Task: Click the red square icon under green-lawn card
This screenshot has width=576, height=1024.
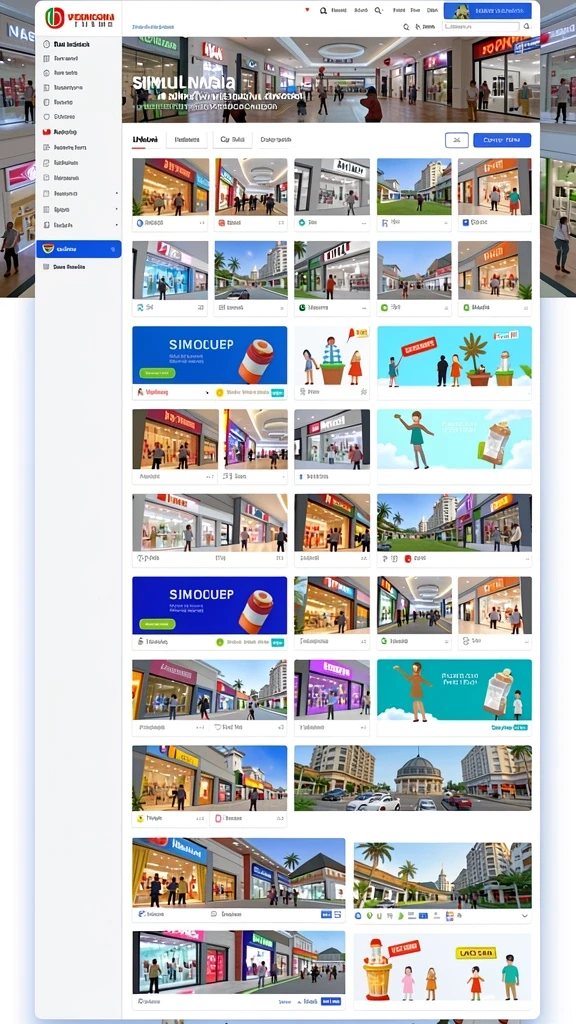Action: coord(408,558)
